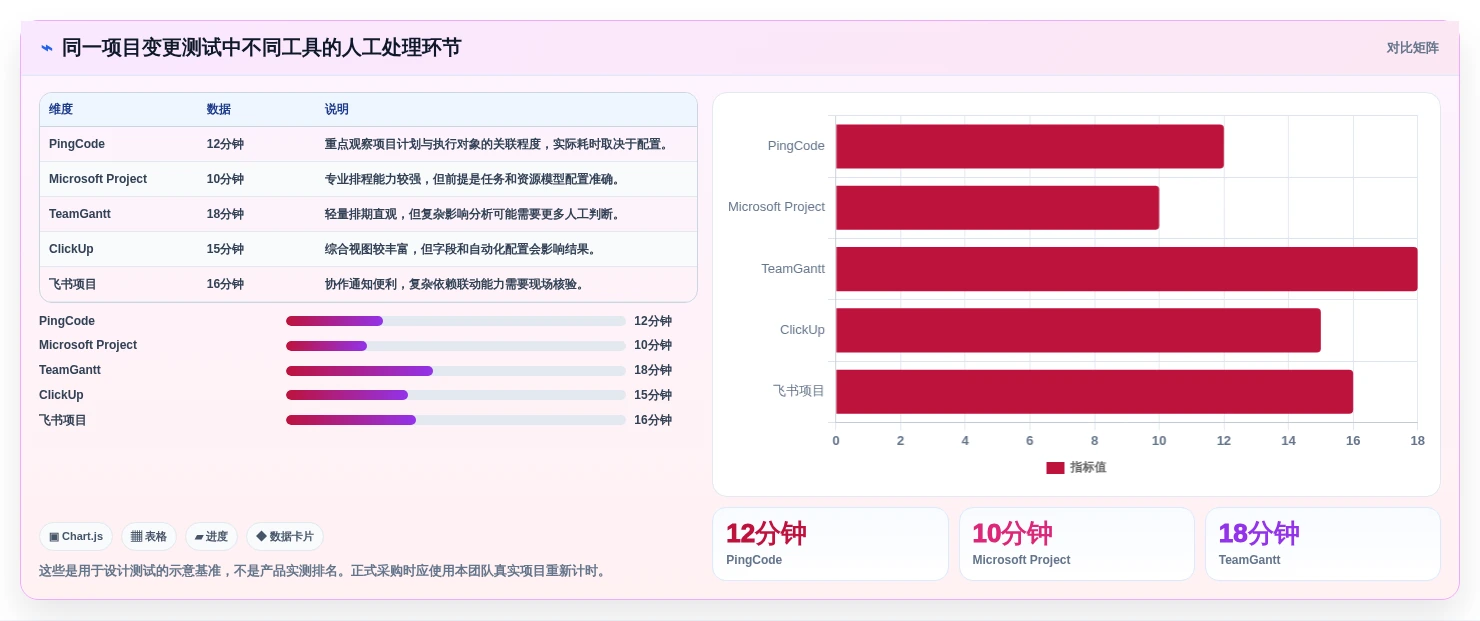Select the Microsoft Project table row name
This screenshot has height=621, width=1480.
click(x=98, y=179)
